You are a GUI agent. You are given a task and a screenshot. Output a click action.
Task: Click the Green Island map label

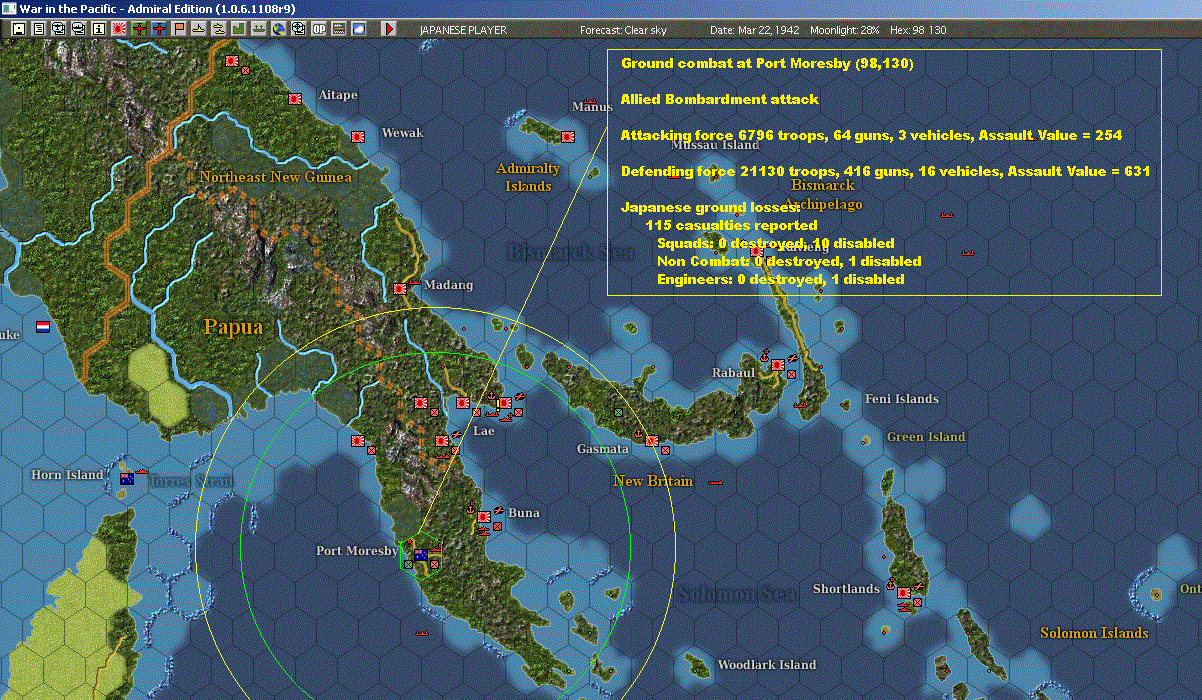point(926,437)
